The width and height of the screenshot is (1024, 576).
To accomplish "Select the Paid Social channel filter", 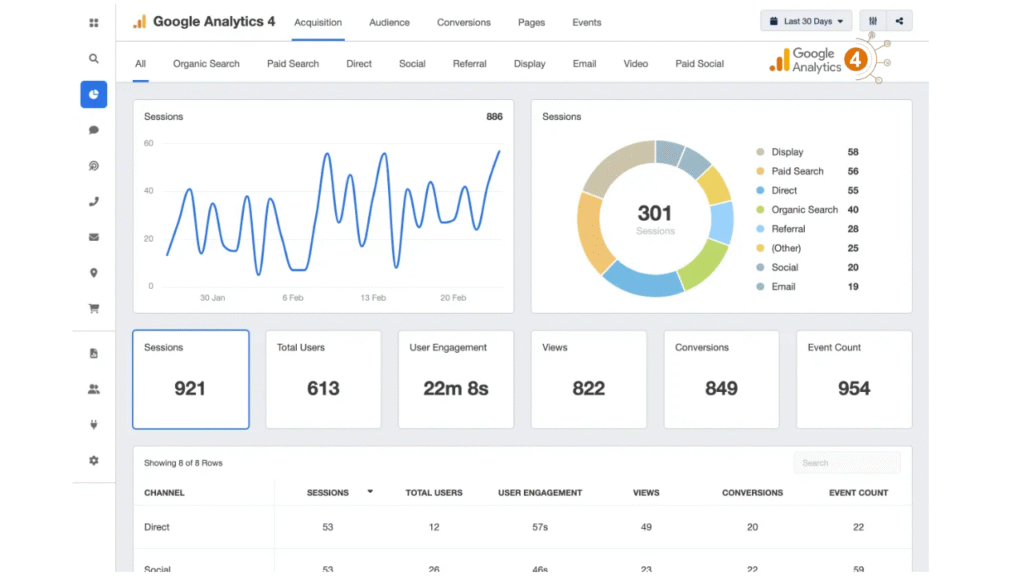I will [699, 64].
